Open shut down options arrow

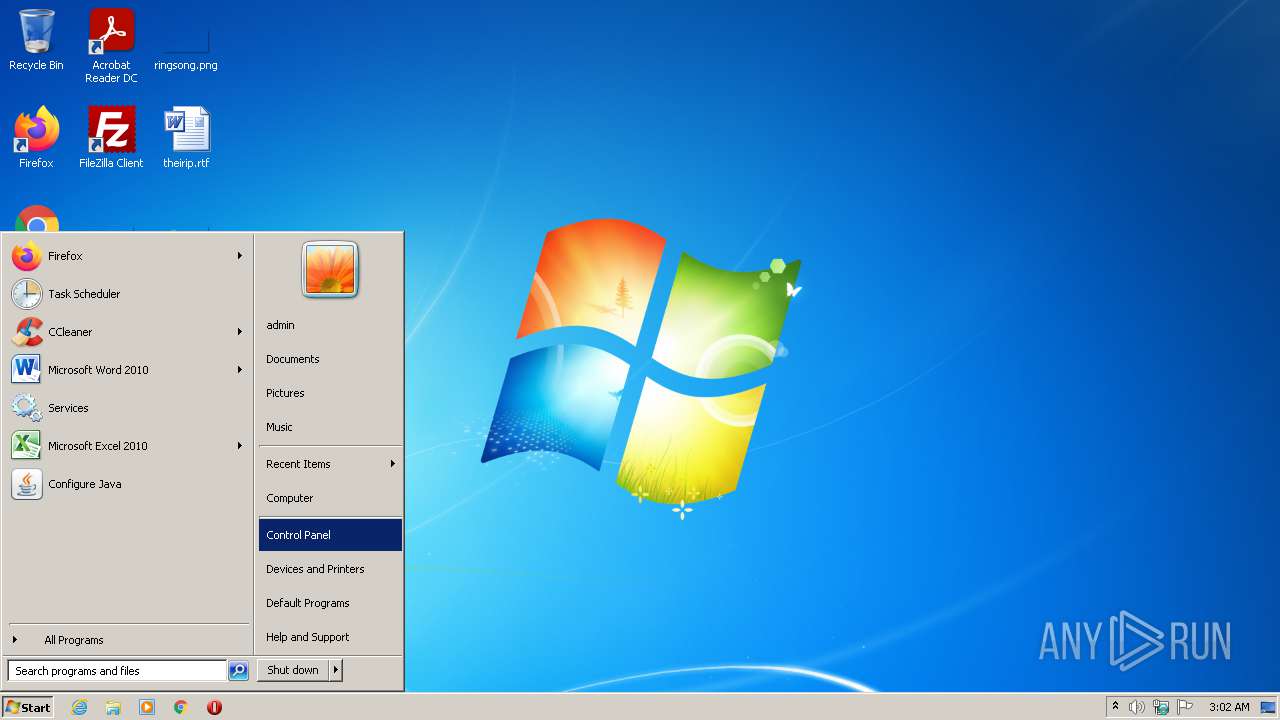click(x=336, y=670)
